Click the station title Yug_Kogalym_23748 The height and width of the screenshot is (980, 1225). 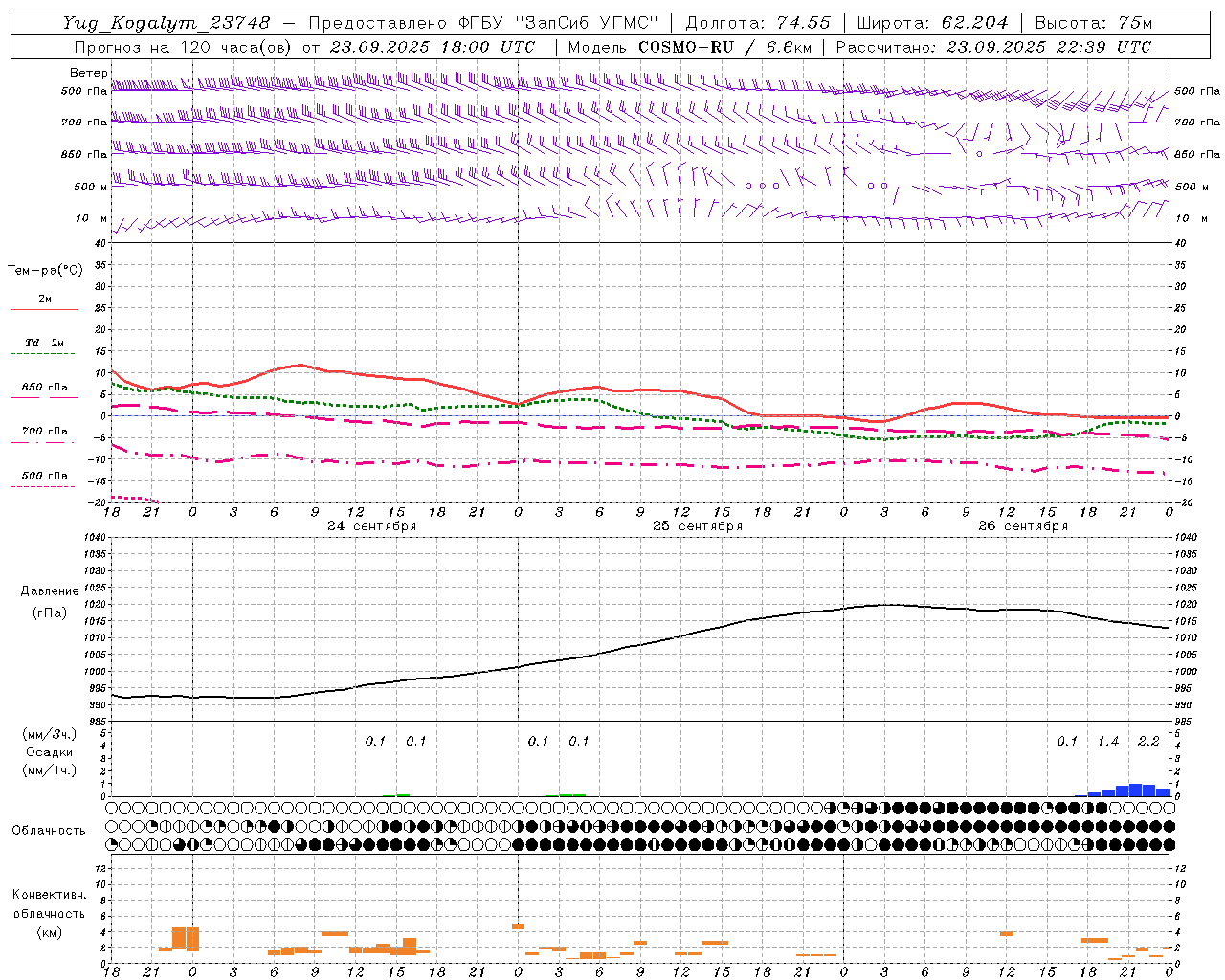point(167,23)
